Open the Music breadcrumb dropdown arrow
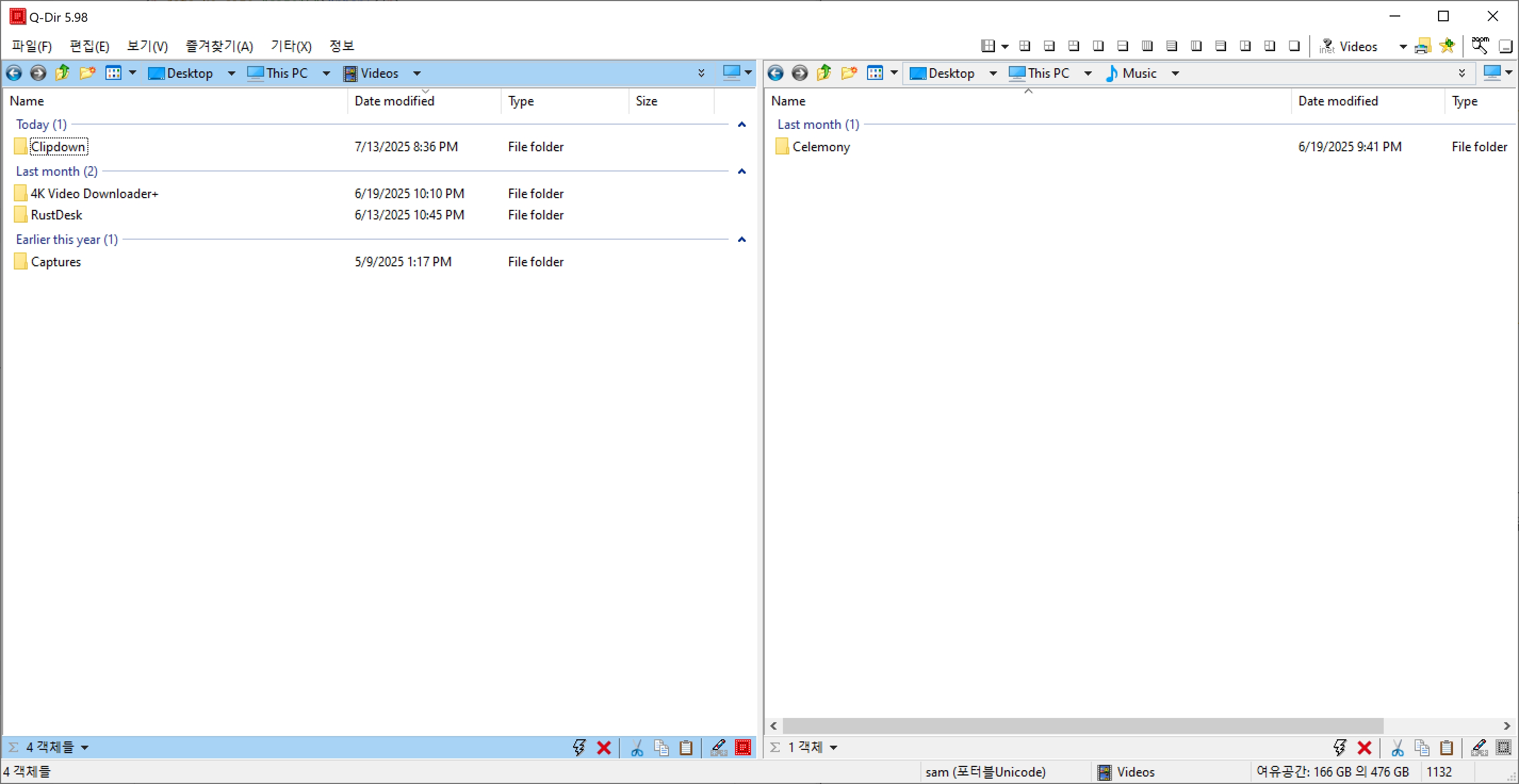Screen dimensions: 1519x784 tap(1175, 73)
